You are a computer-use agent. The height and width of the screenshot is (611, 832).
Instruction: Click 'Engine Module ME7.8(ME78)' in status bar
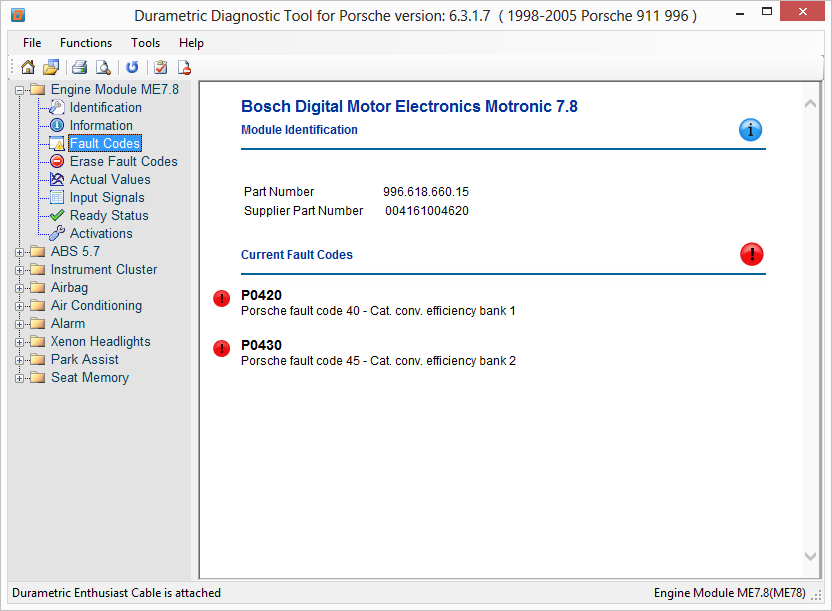[730, 593]
